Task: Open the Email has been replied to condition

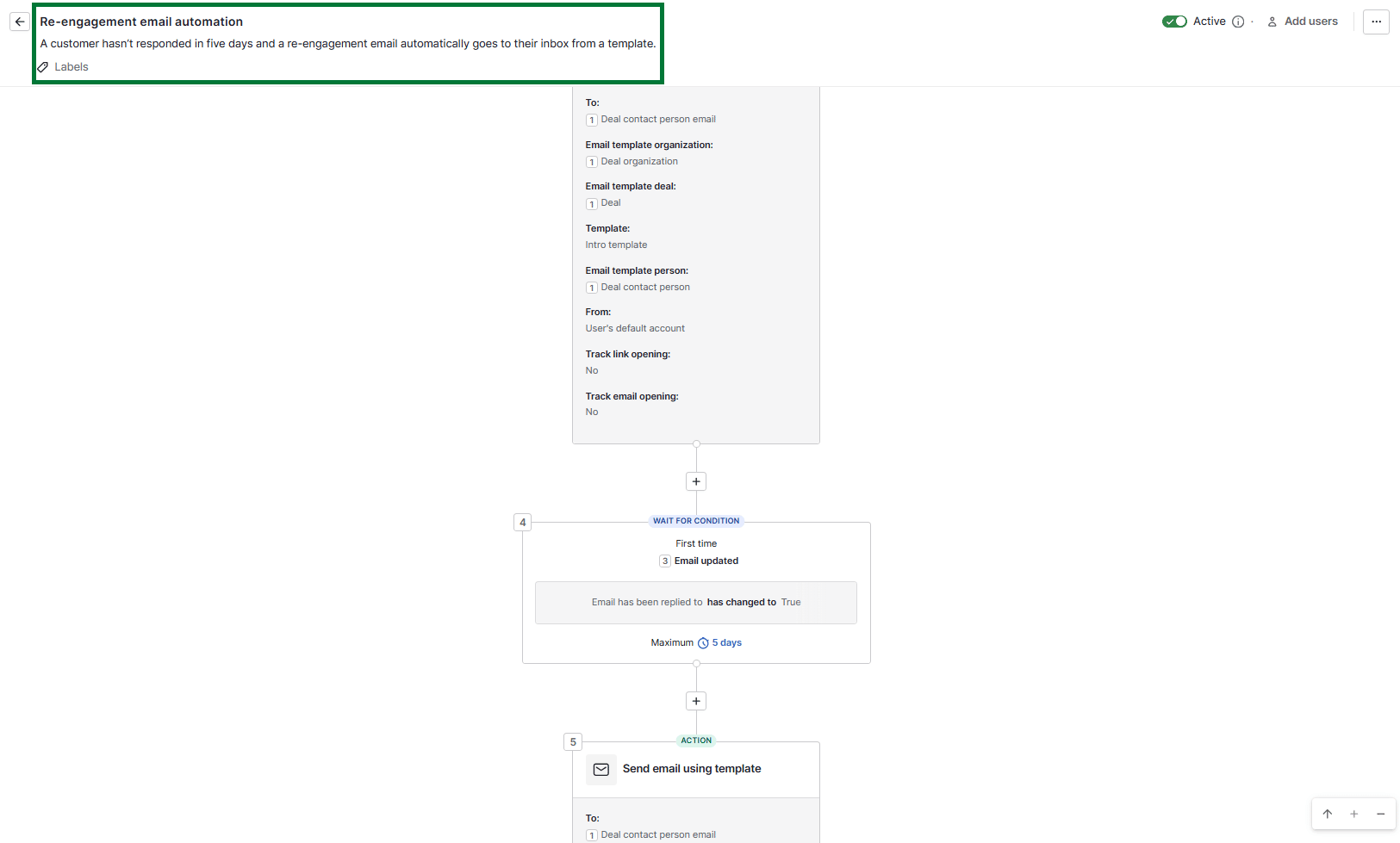Action: [x=696, y=603]
